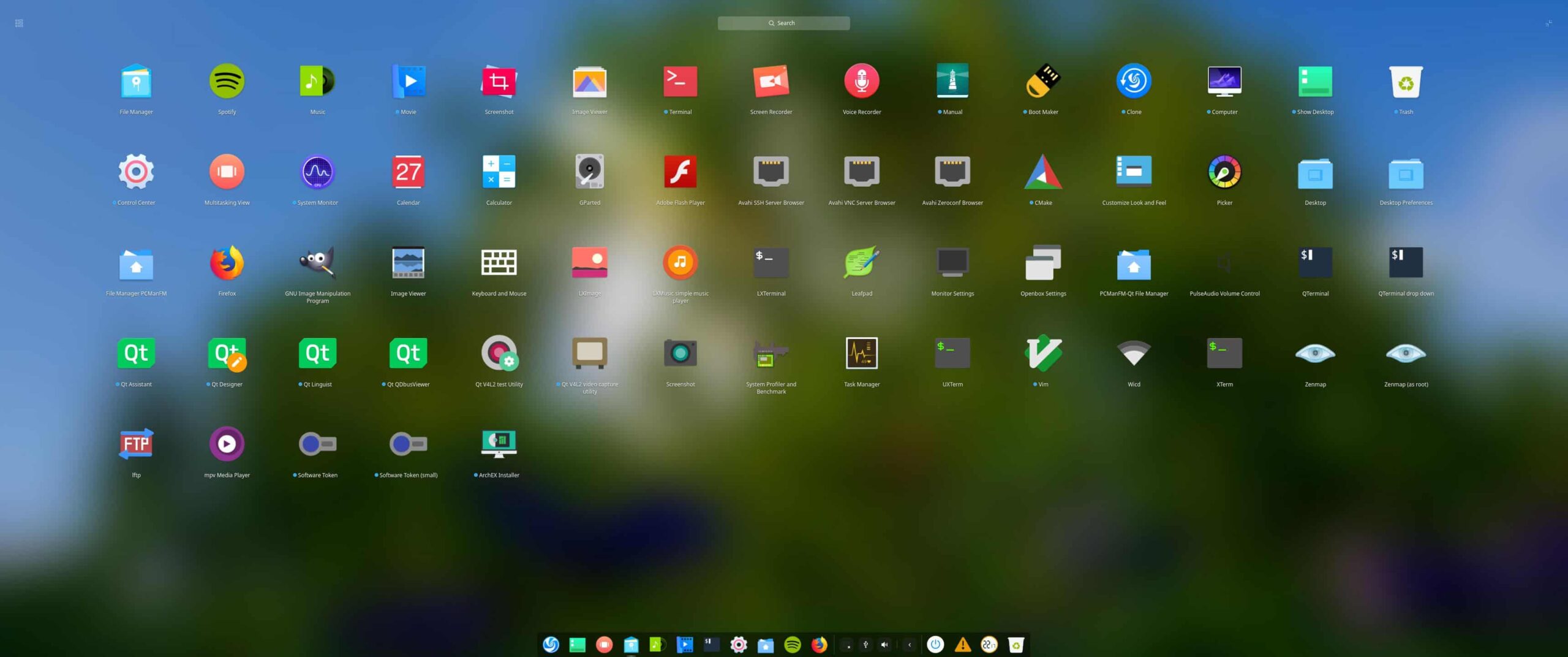
Task: Open Zenmap (as root)
Action: click(x=1406, y=354)
